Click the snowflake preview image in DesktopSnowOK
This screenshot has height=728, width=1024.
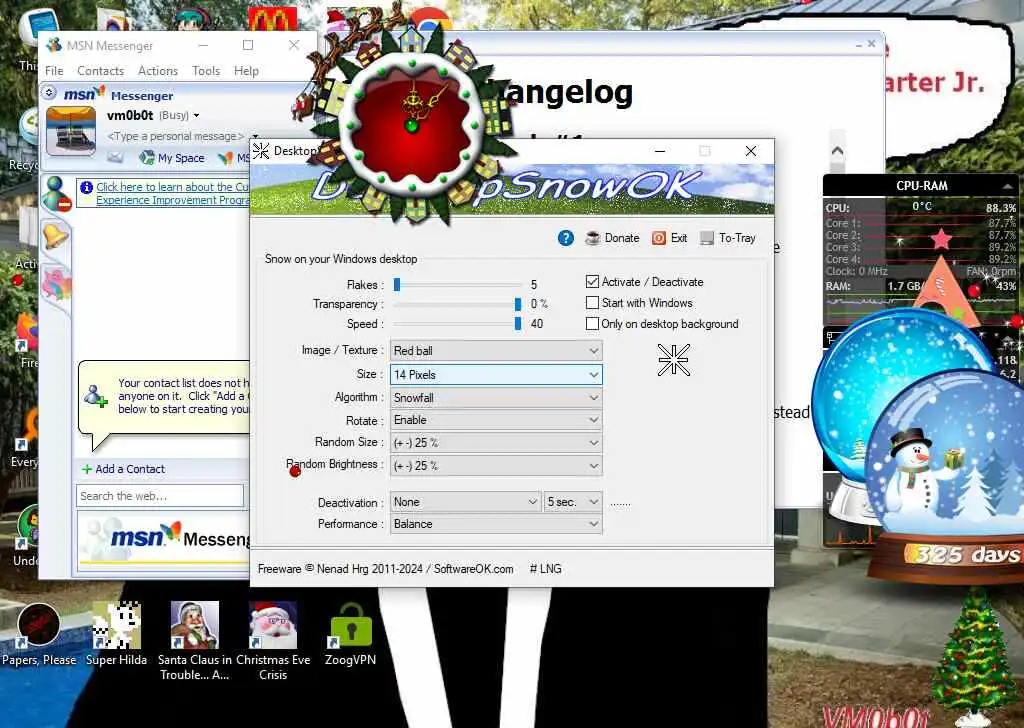pos(673,360)
